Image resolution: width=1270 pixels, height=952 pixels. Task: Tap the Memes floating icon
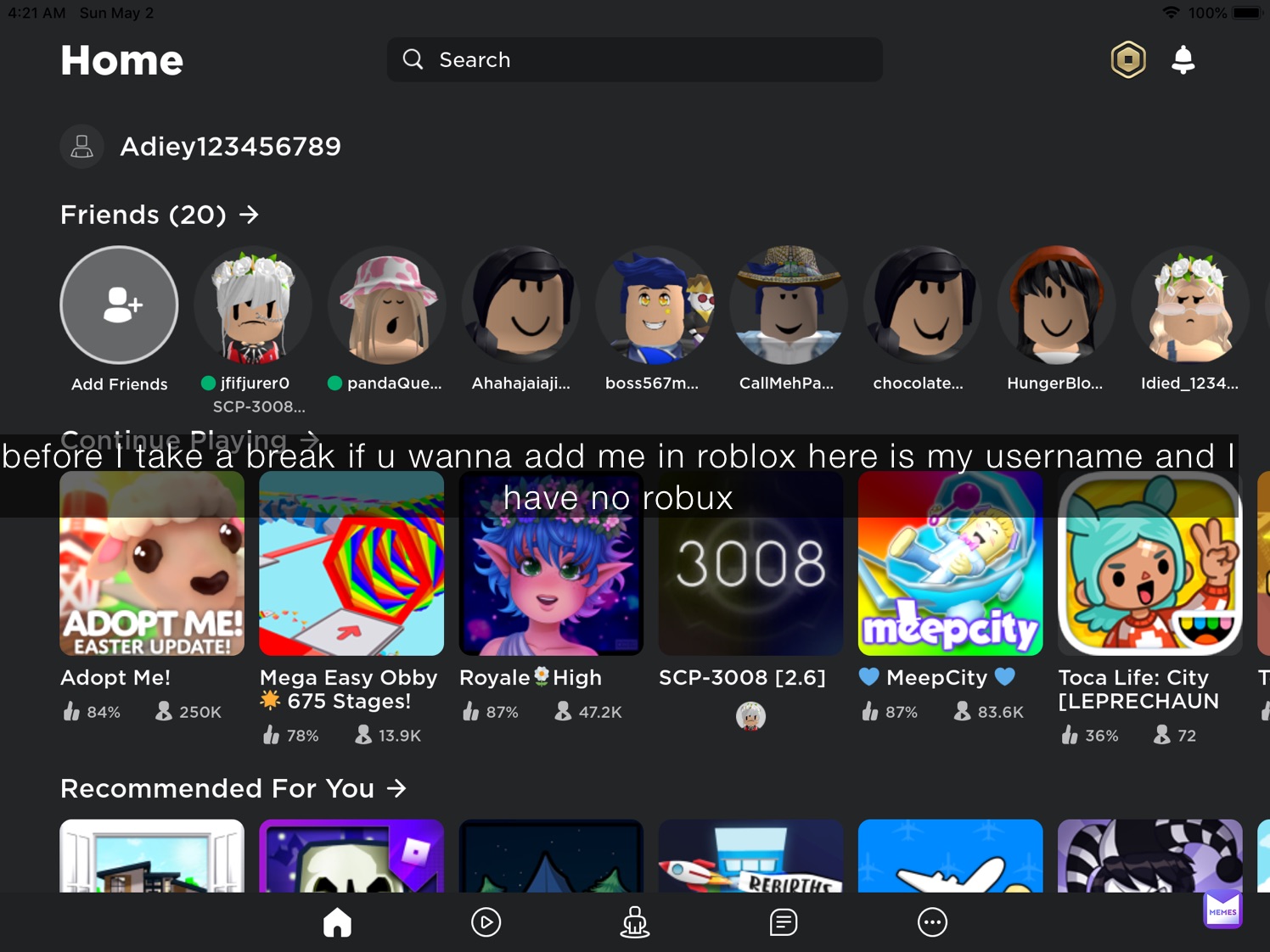click(1222, 911)
